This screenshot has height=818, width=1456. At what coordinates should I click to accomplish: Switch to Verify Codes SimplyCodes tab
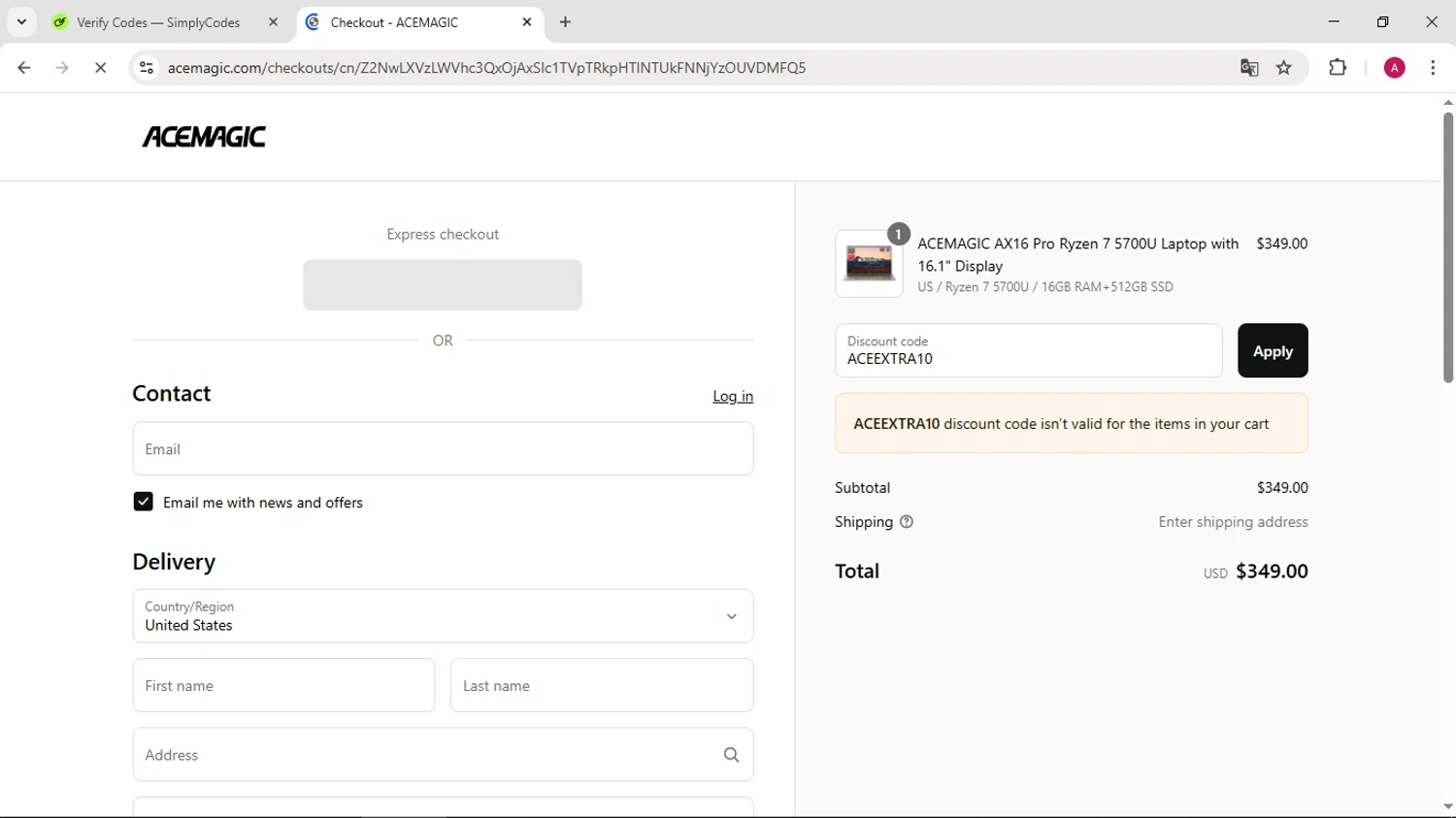159,22
